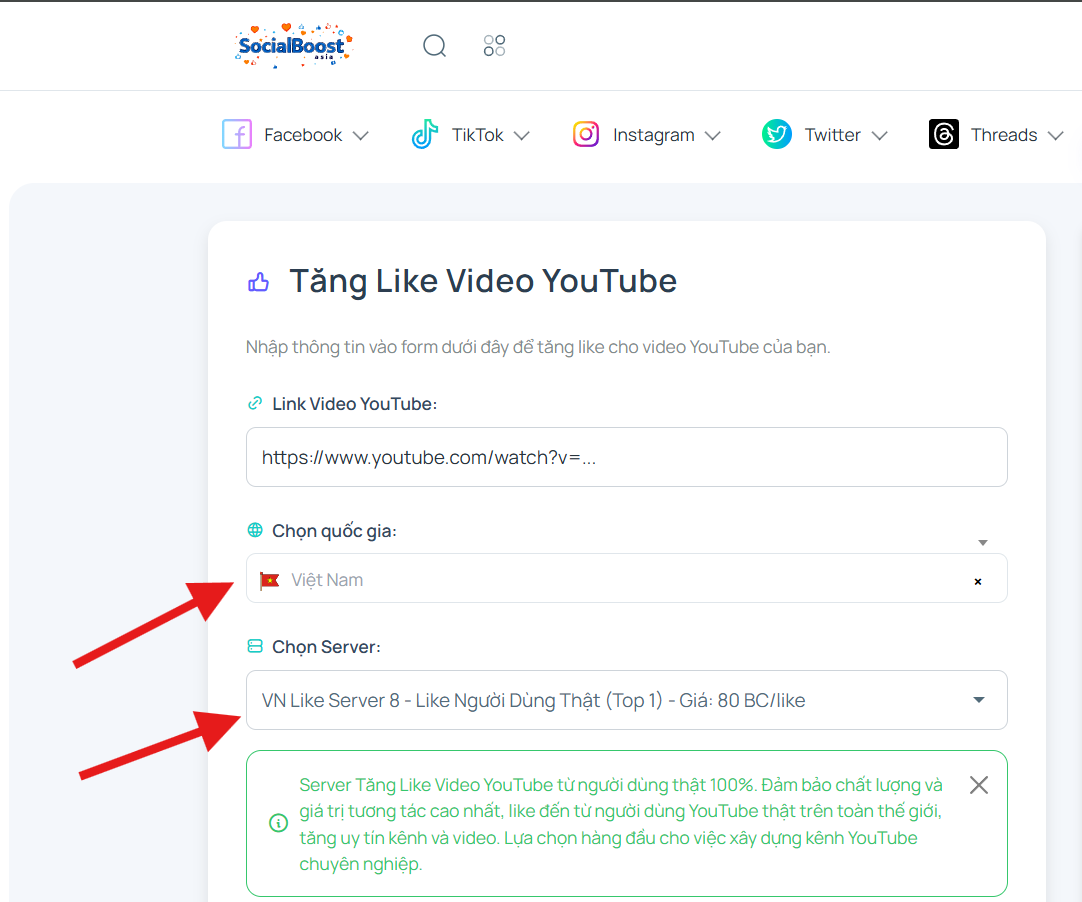Open the country dropdown arrow

click(x=983, y=543)
